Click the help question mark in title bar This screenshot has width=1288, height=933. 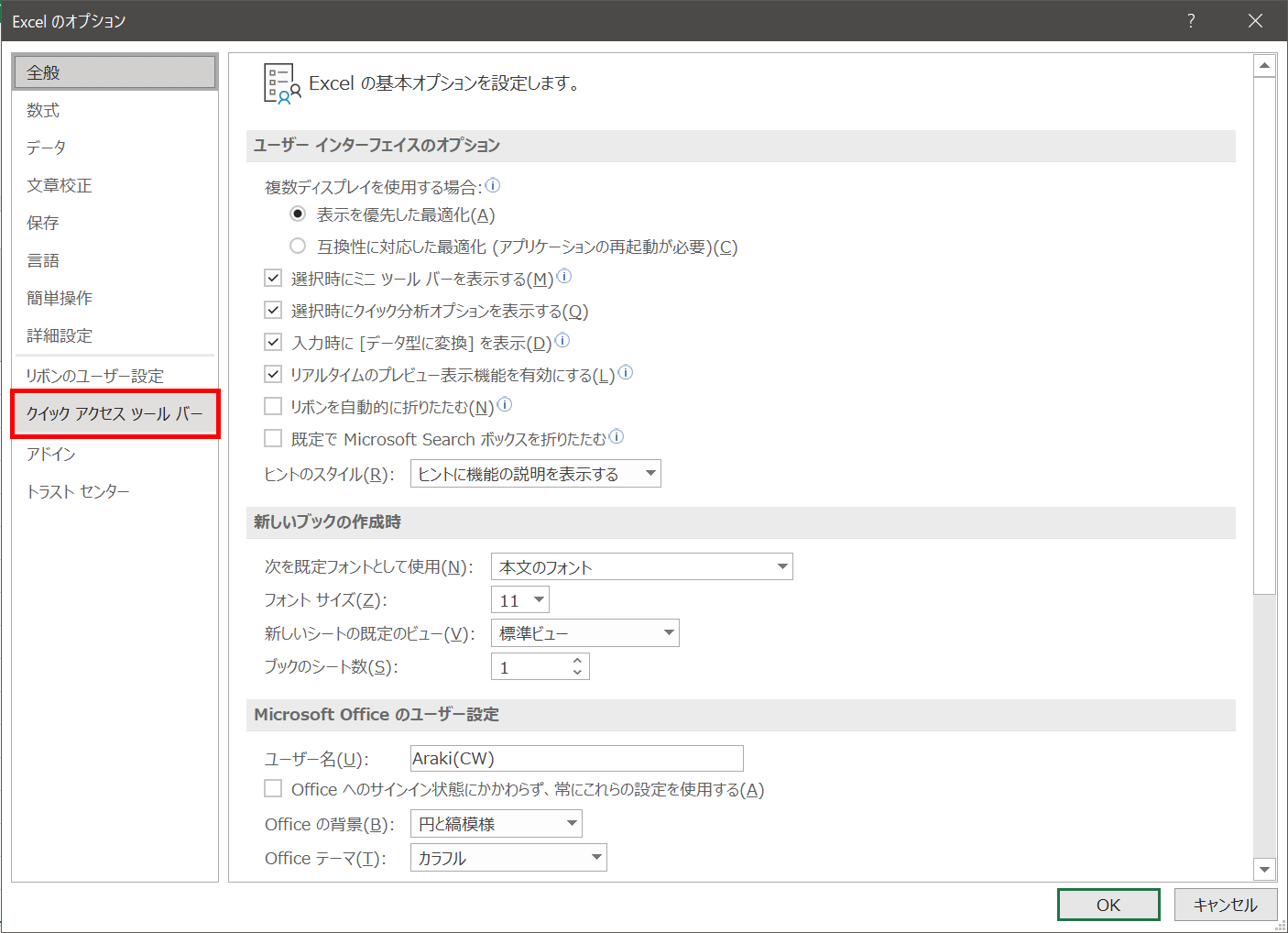pos(1191,20)
